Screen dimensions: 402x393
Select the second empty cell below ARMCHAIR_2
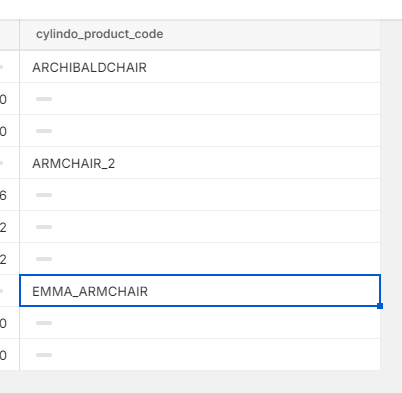pos(200,227)
